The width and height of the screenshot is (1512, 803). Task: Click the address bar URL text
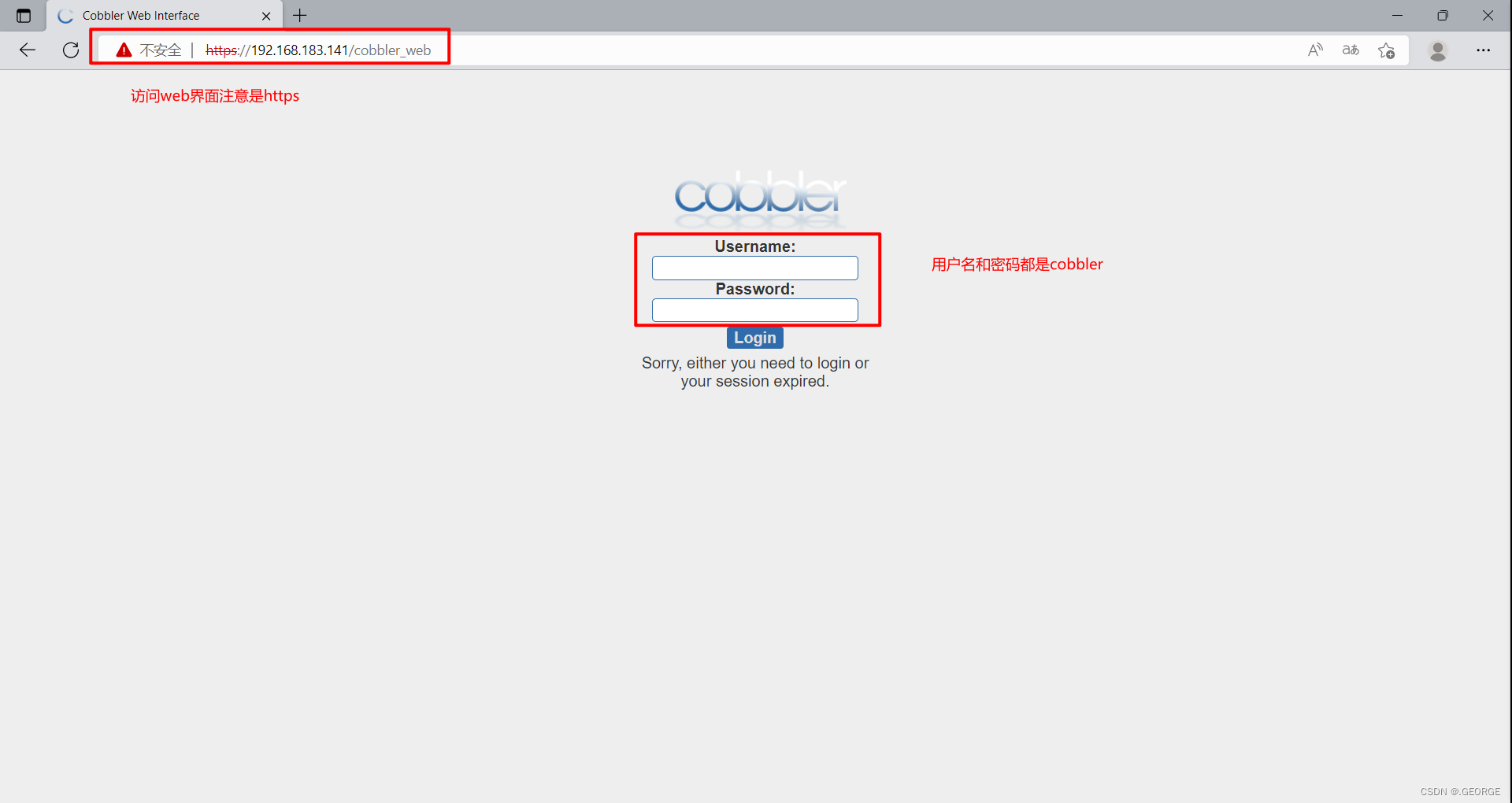point(318,50)
